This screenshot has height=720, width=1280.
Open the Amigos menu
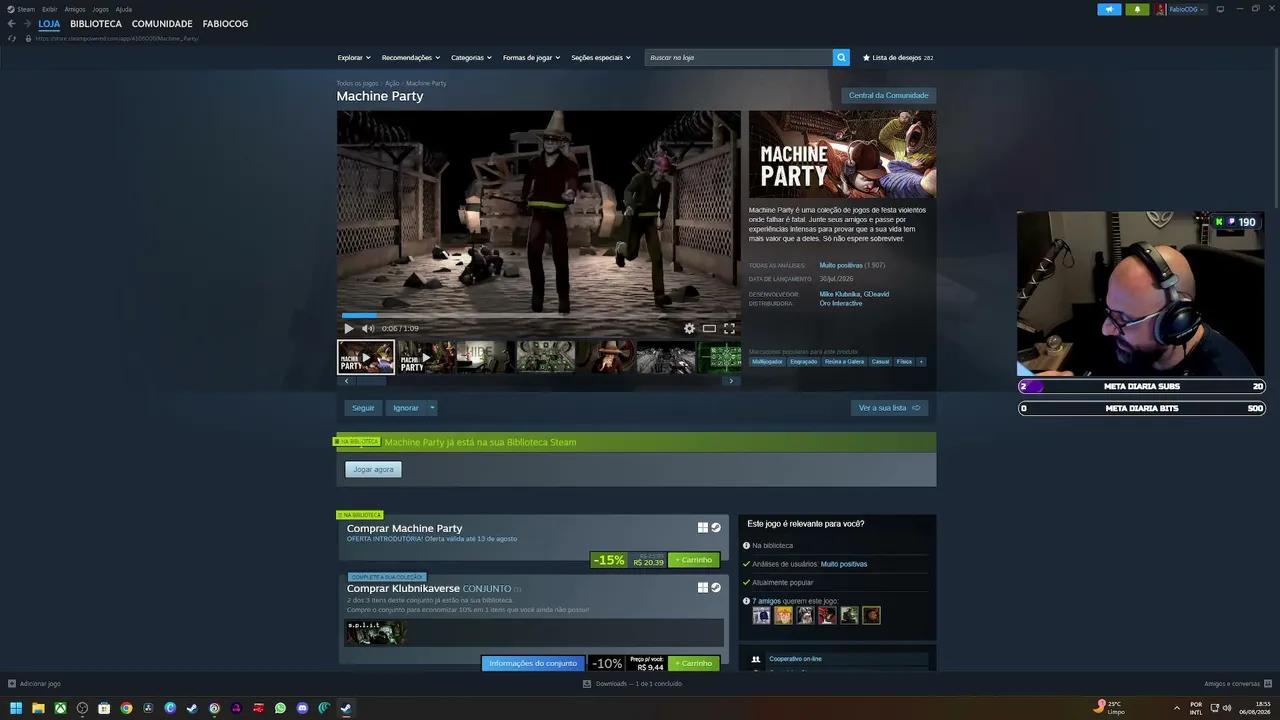[x=75, y=9]
